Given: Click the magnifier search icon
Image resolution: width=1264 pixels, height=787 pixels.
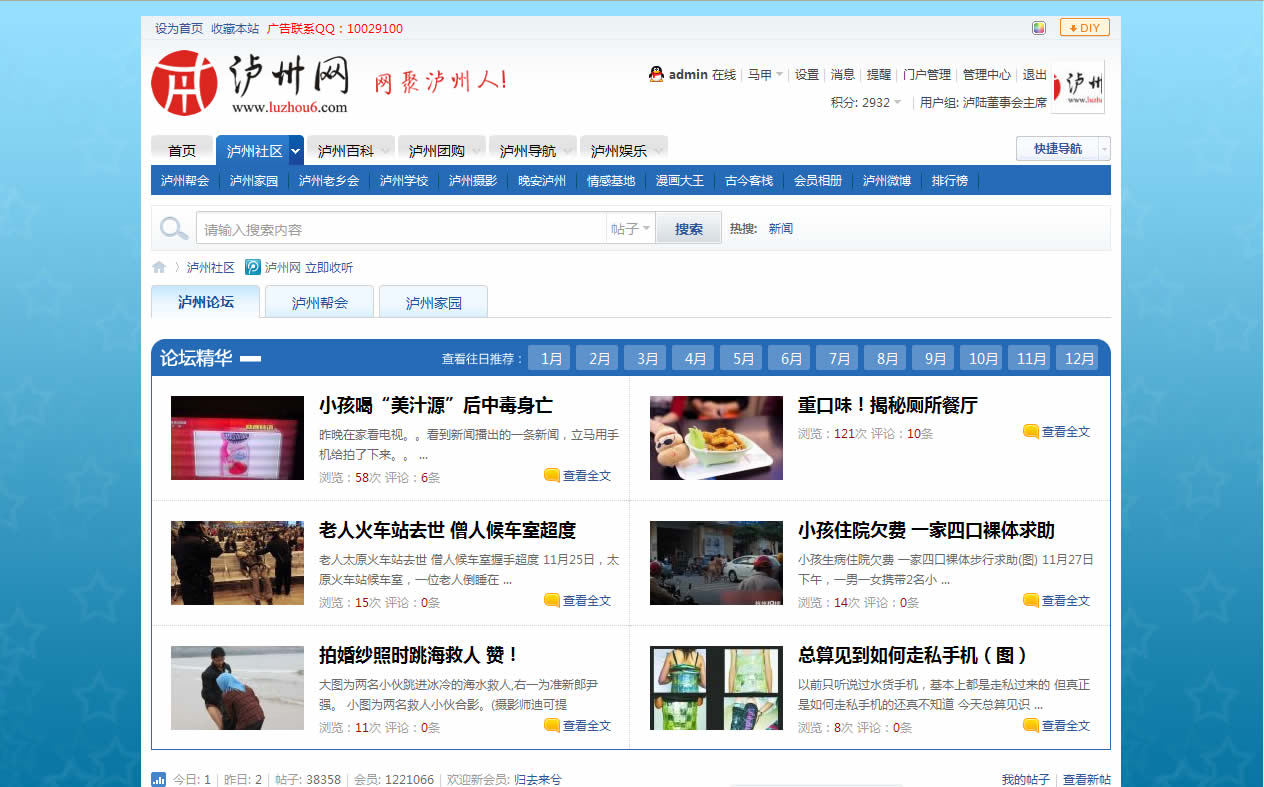Looking at the screenshot, I should pyautogui.click(x=174, y=229).
